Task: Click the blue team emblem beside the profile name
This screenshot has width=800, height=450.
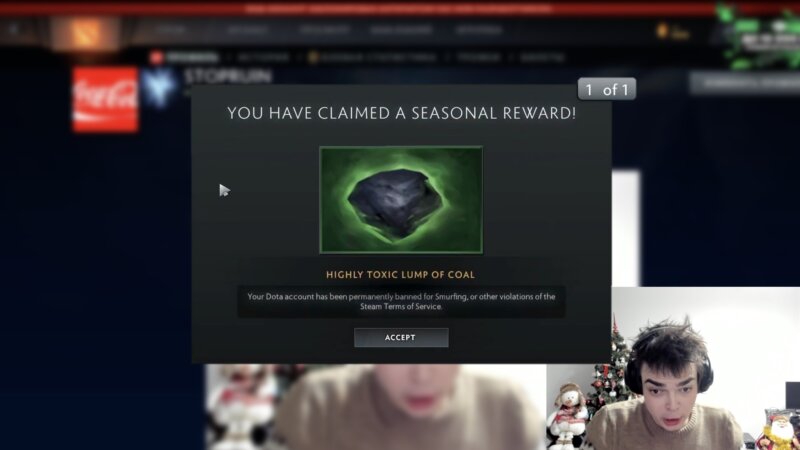Action: (159, 87)
